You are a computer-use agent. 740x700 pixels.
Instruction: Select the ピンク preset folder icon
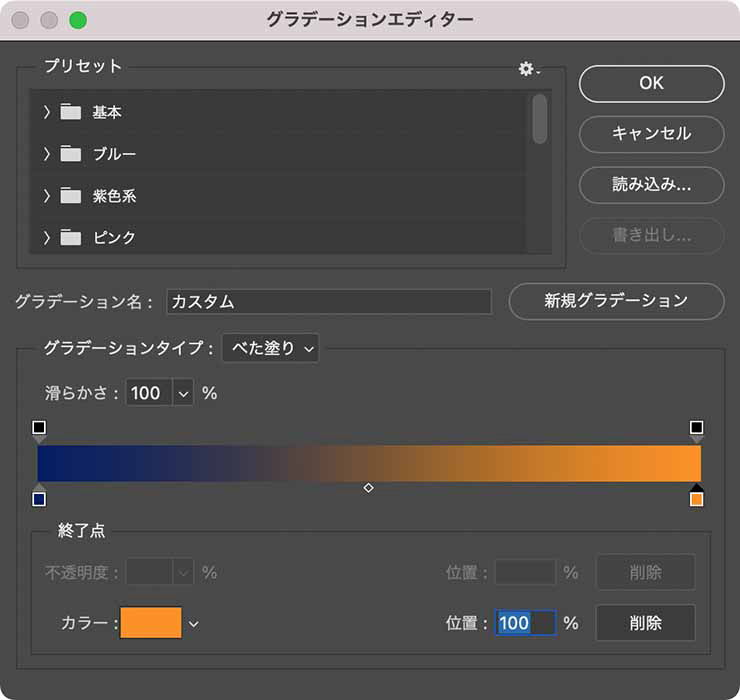(x=70, y=238)
